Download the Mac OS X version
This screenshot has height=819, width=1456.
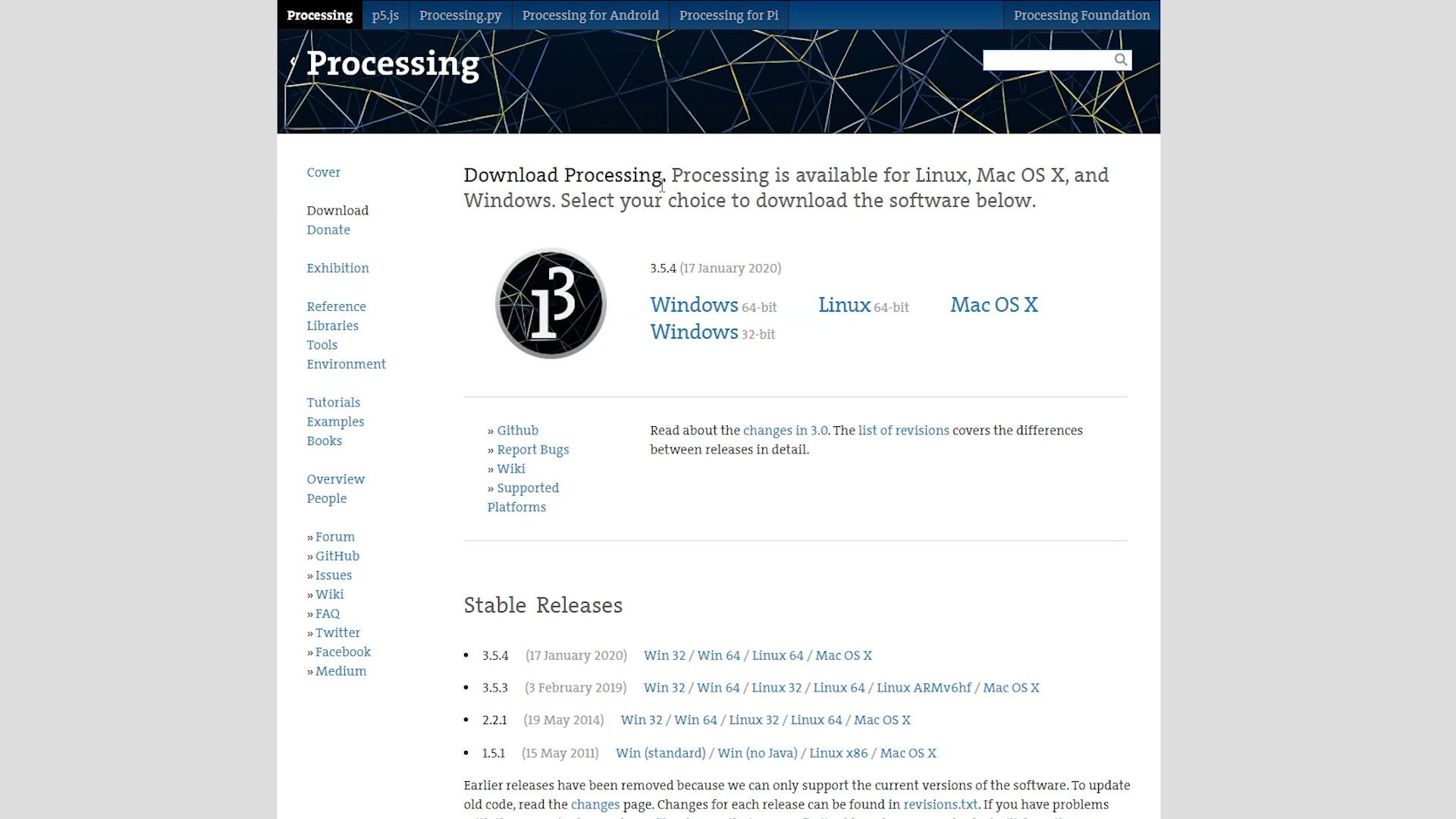pos(993,305)
